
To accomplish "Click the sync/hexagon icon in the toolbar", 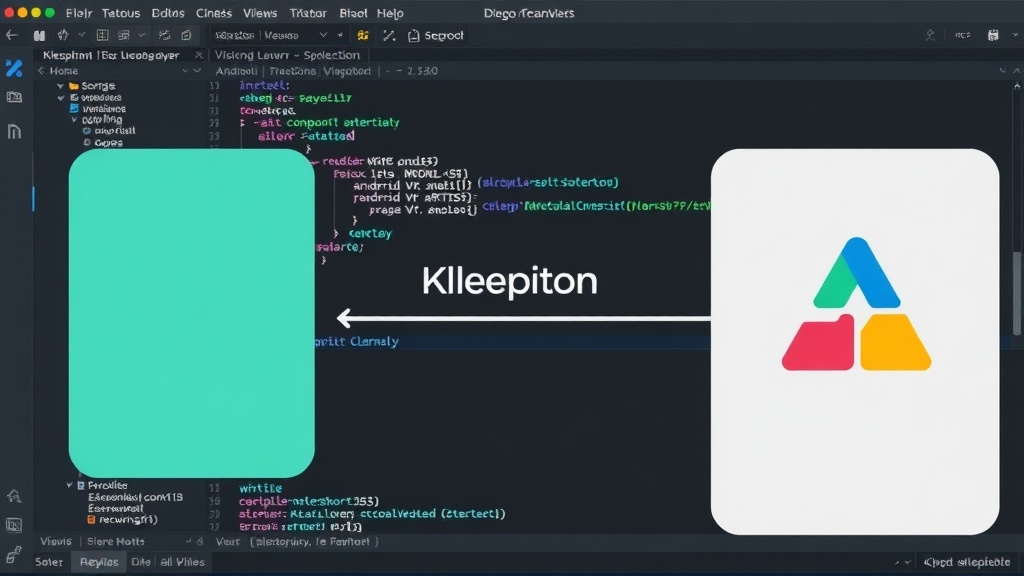I will point(63,35).
